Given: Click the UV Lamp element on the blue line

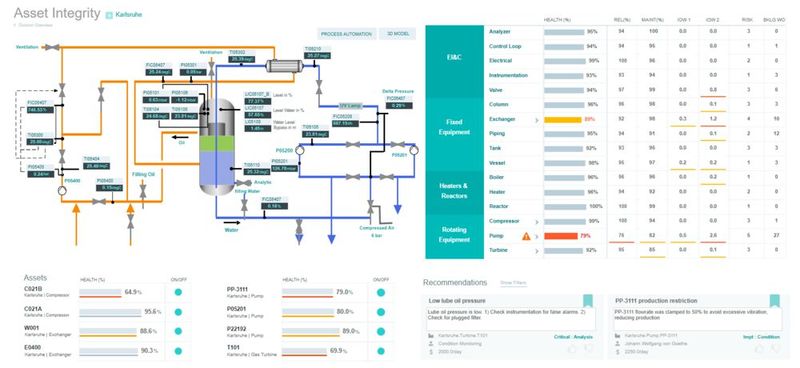Looking at the screenshot, I should 351,106.
